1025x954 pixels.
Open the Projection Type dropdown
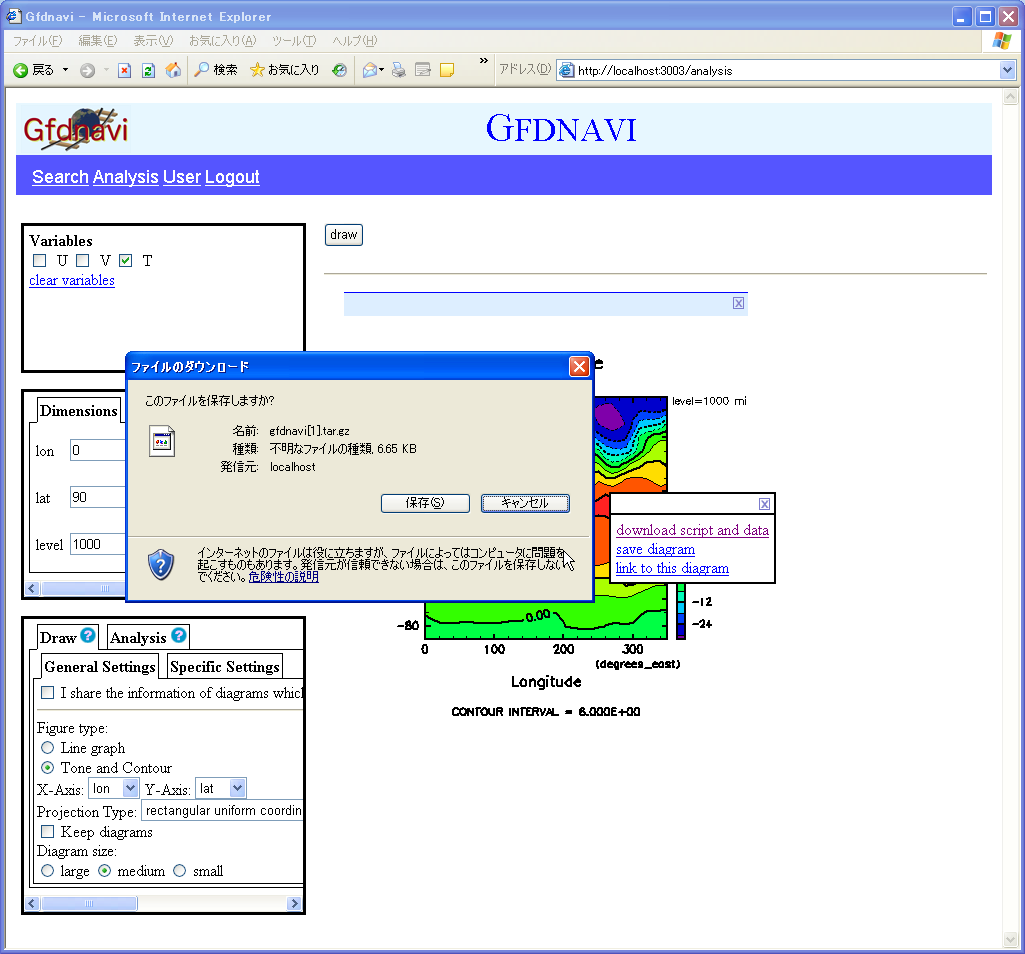click(x=222, y=811)
